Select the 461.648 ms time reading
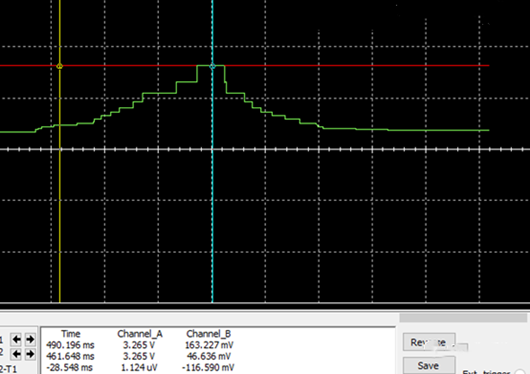Image resolution: width=530 pixels, height=374 pixels. pos(70,356)
